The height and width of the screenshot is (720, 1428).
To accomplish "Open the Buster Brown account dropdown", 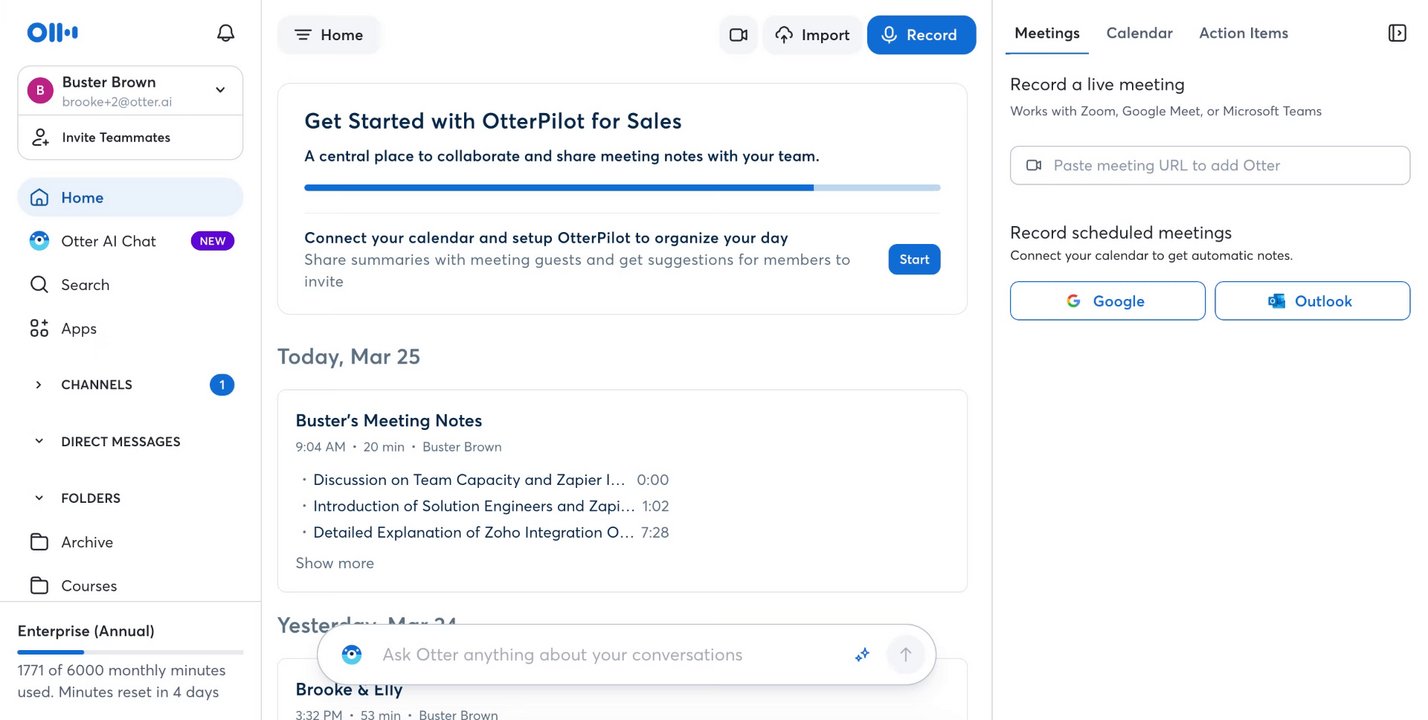I will (x=220, y=90).
